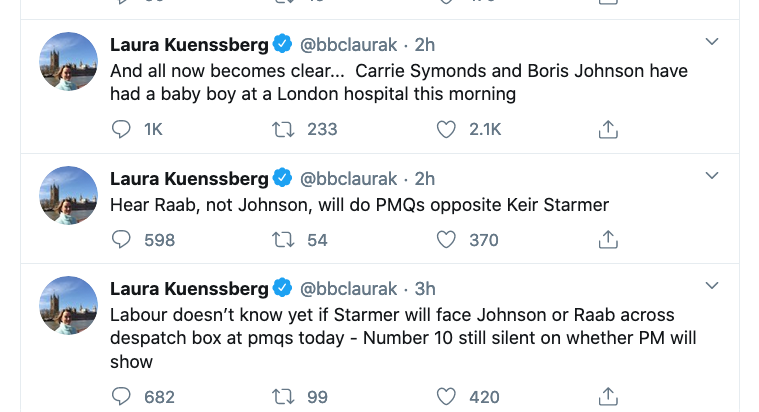Share the Labour despatch box tweet

[607, 397]
